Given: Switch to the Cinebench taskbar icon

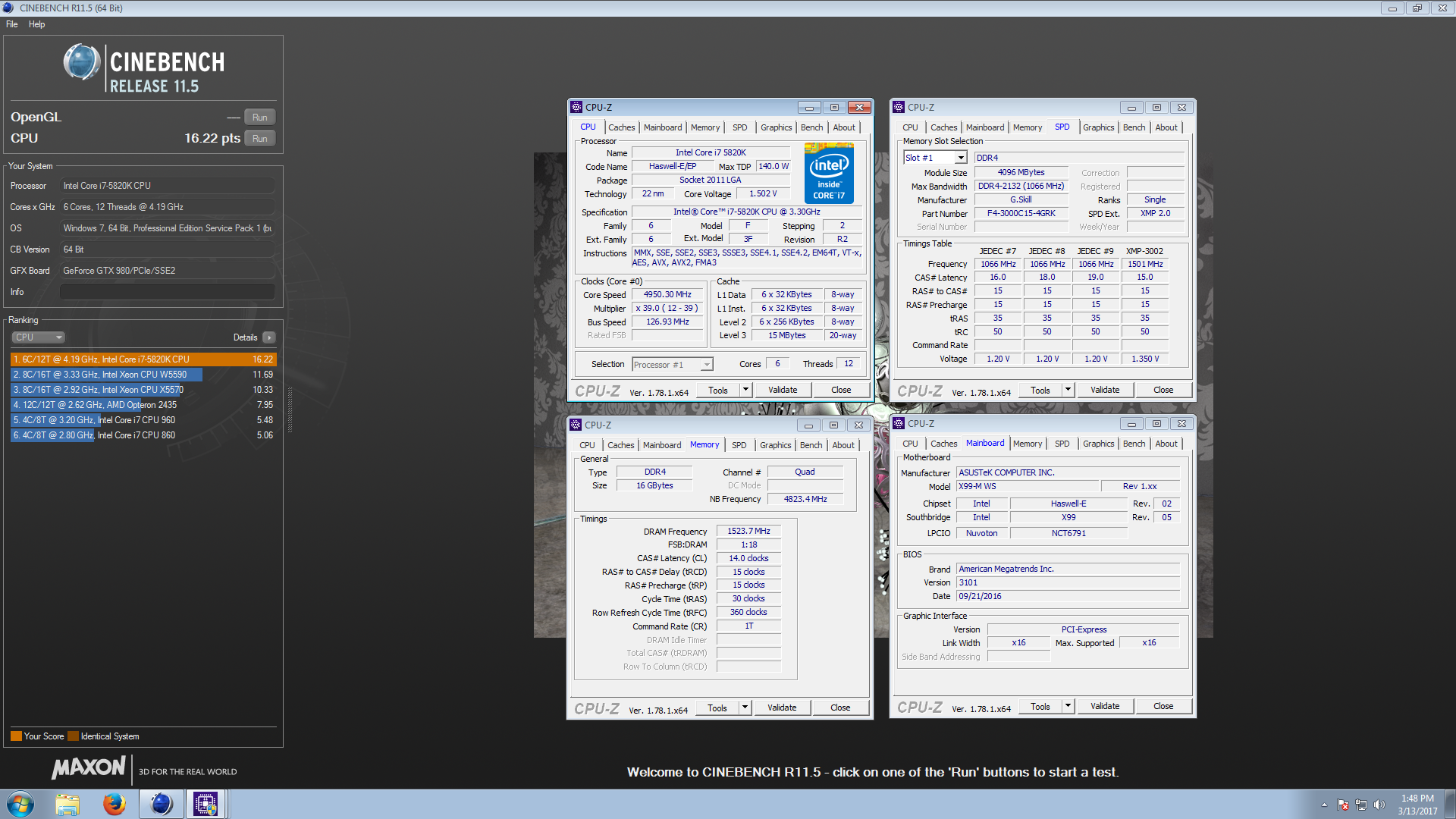Looking at the screenshot, I should (x=161, y=804).
